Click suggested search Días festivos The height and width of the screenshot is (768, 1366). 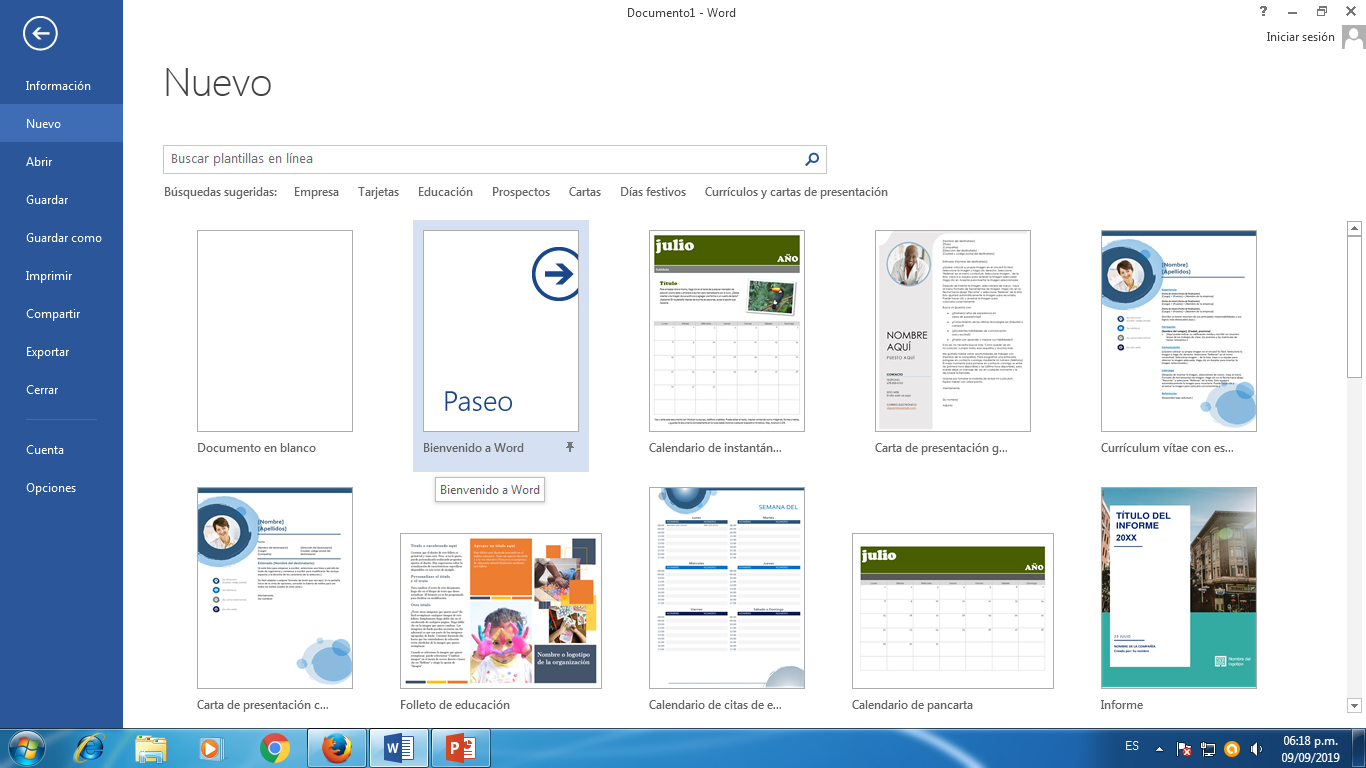[x=653, y=192]
